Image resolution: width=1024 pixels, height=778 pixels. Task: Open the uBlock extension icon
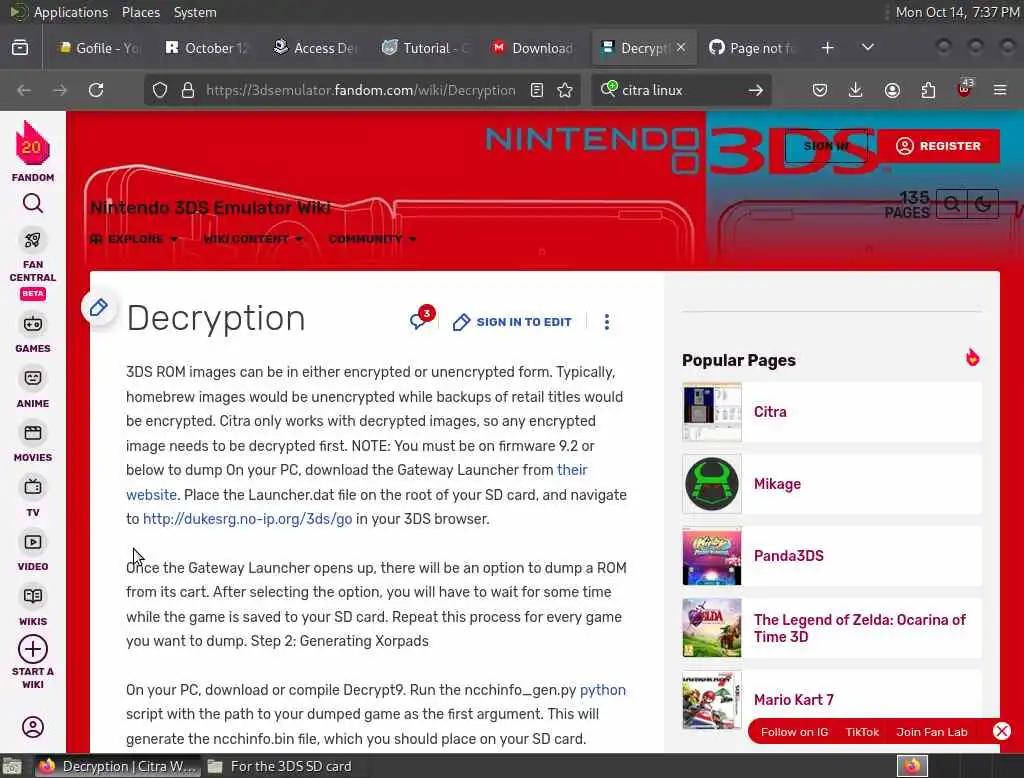point(965,89)
